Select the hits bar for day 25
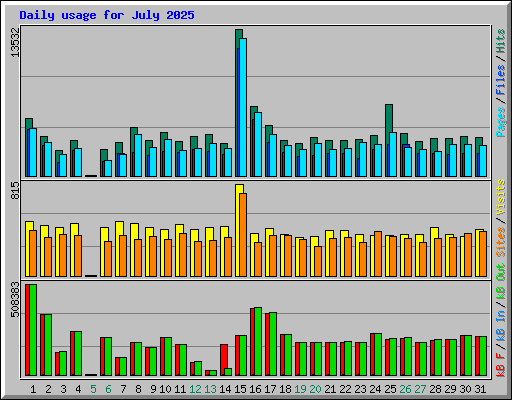The image size is (512, 400). pos(389,140)
